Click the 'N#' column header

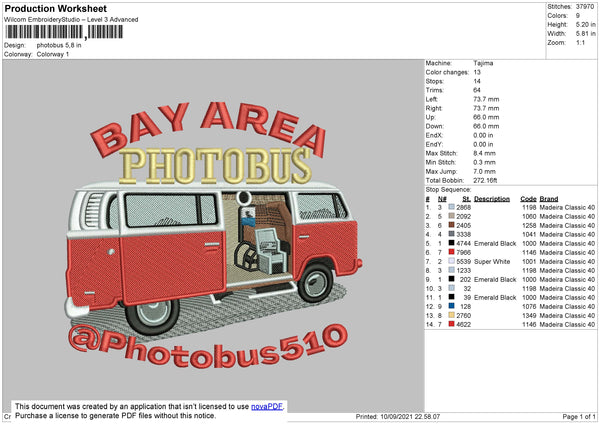point(442,199)
